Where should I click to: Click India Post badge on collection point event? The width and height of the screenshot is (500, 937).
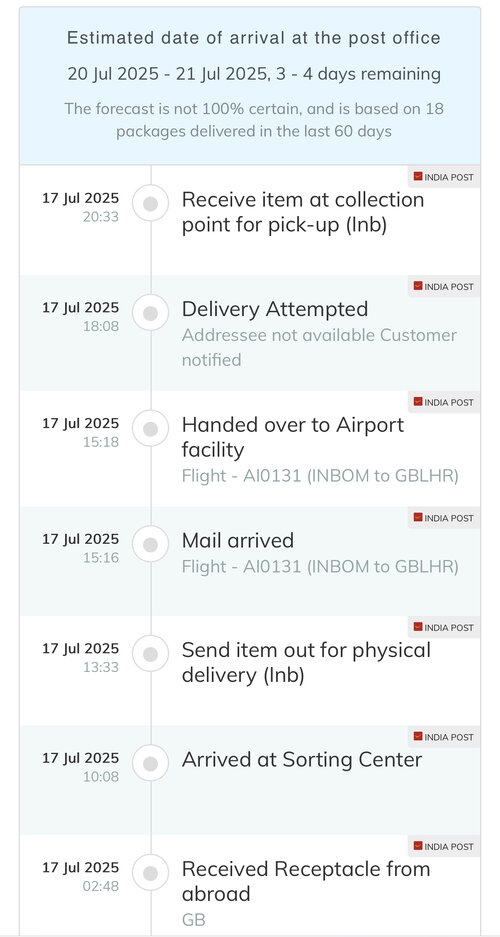click(x=444, y=177)
